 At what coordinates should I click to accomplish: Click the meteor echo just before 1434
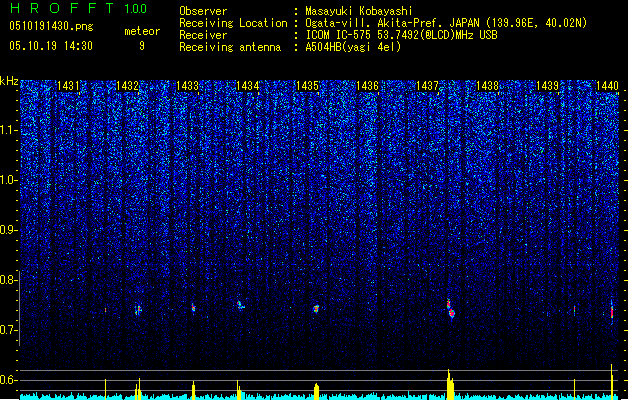point(240,305)
